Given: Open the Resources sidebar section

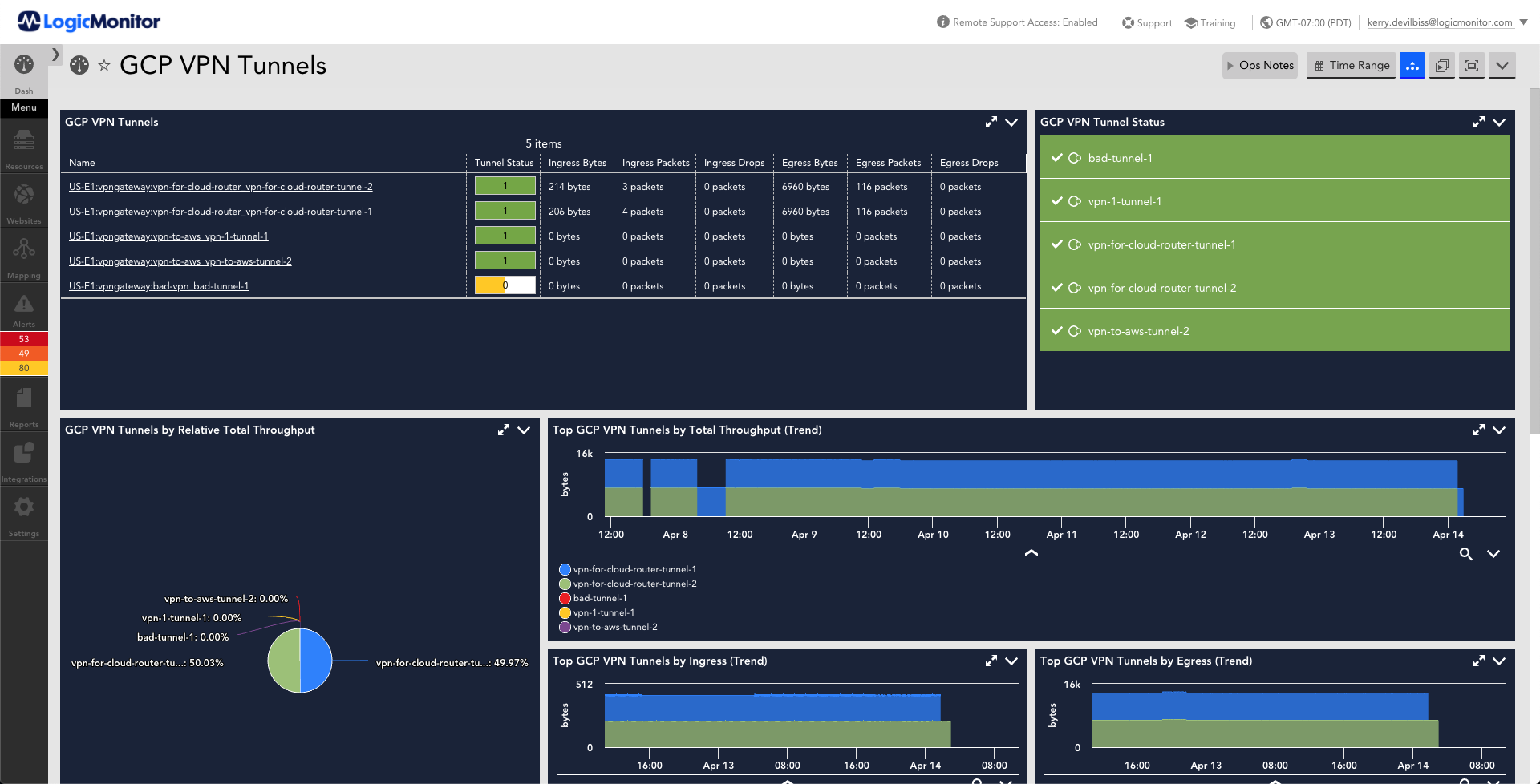Looking at the screenshot, I should tap(24, 148).
